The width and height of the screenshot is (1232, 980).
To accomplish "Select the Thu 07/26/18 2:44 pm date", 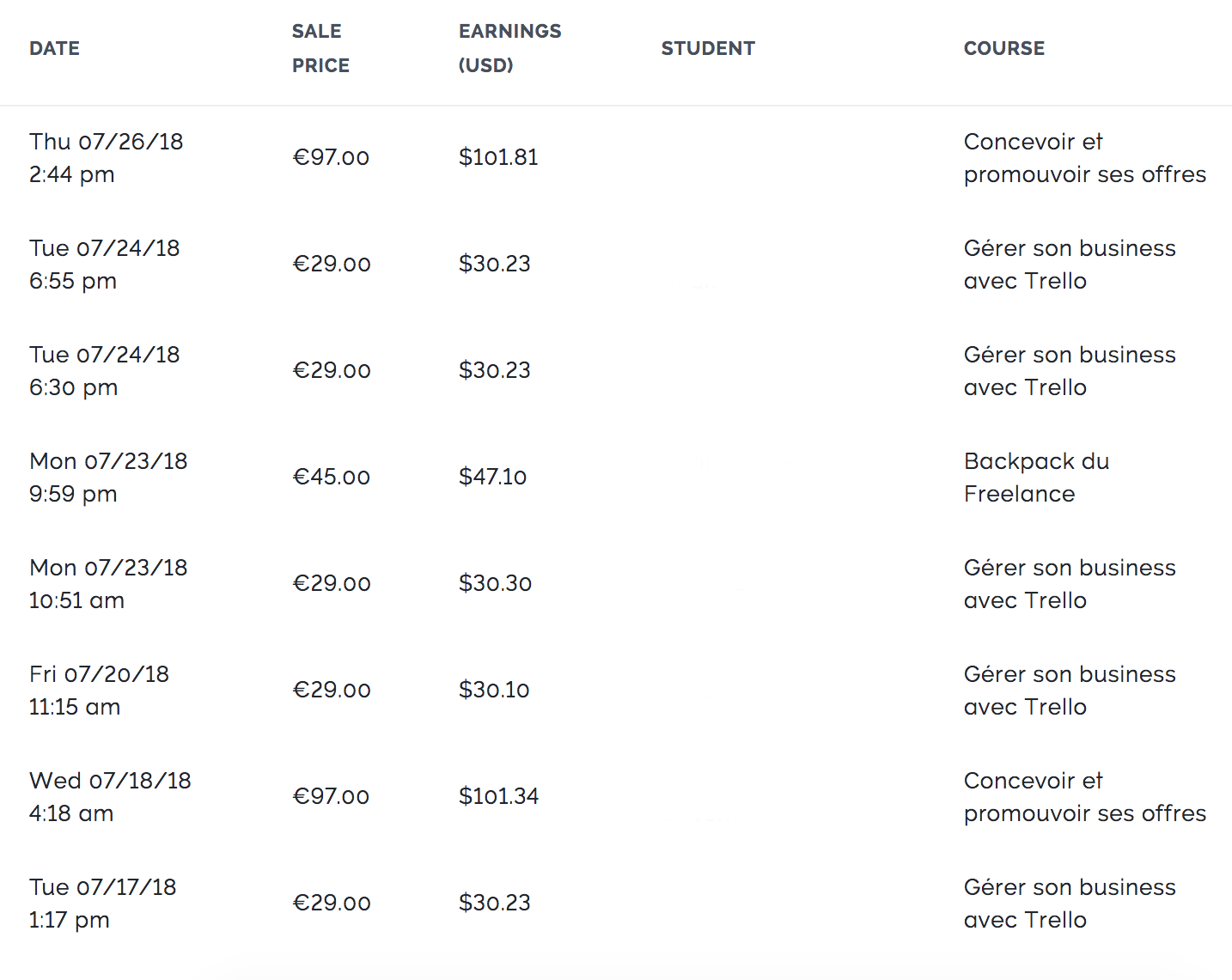I will point(107,158).
